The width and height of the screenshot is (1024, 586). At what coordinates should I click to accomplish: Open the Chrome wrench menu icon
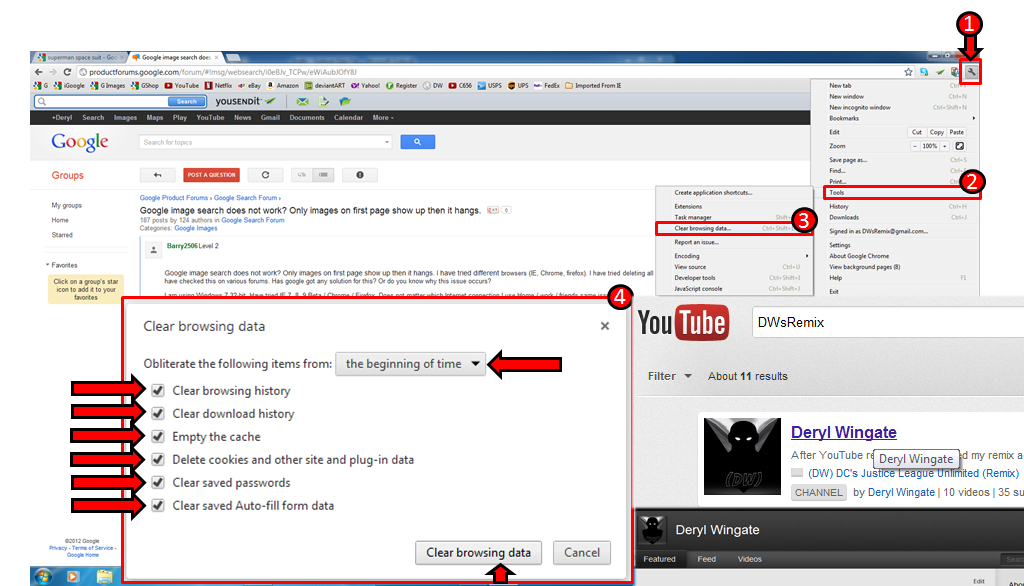pyautogui.click(x=971, y=73)
